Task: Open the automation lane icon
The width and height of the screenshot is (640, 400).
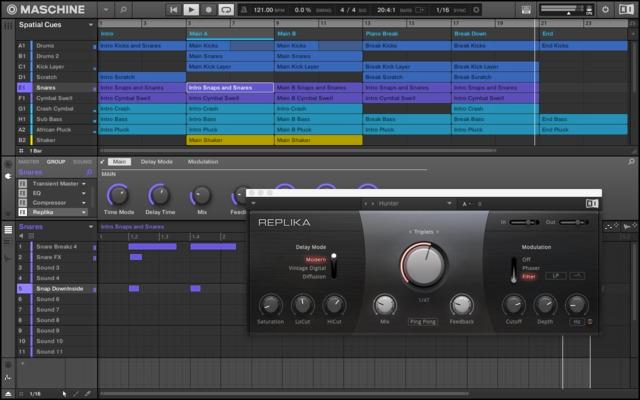Action: pyautogui.click(x=8, y=378)
